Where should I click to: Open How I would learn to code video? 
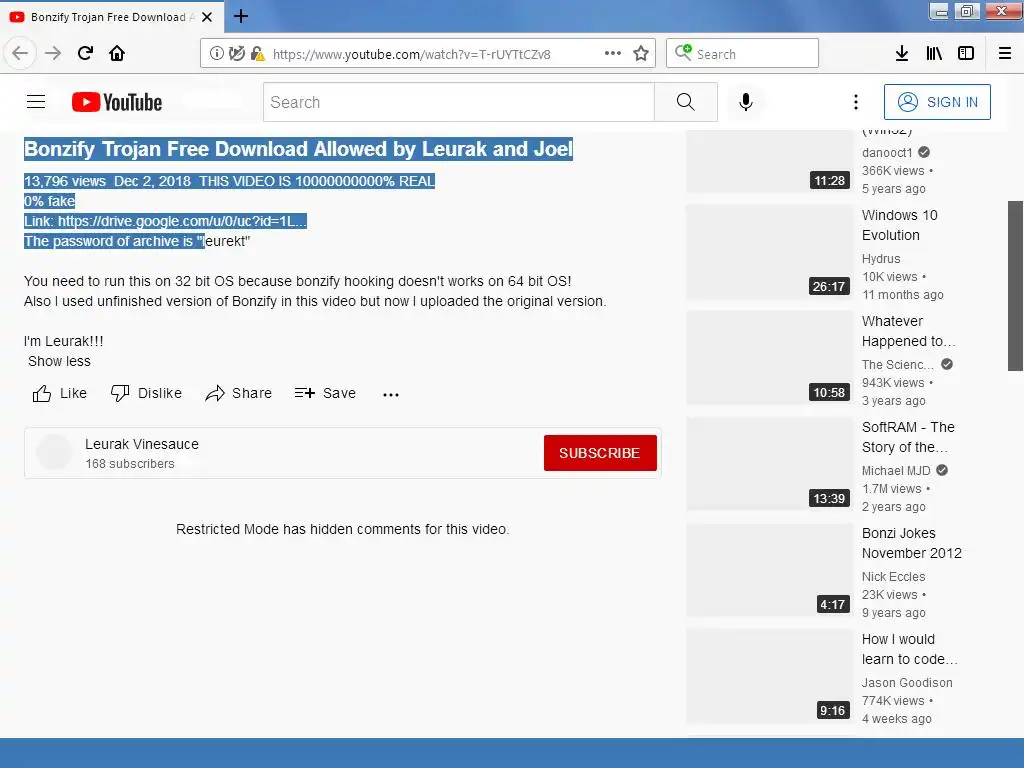909,649
